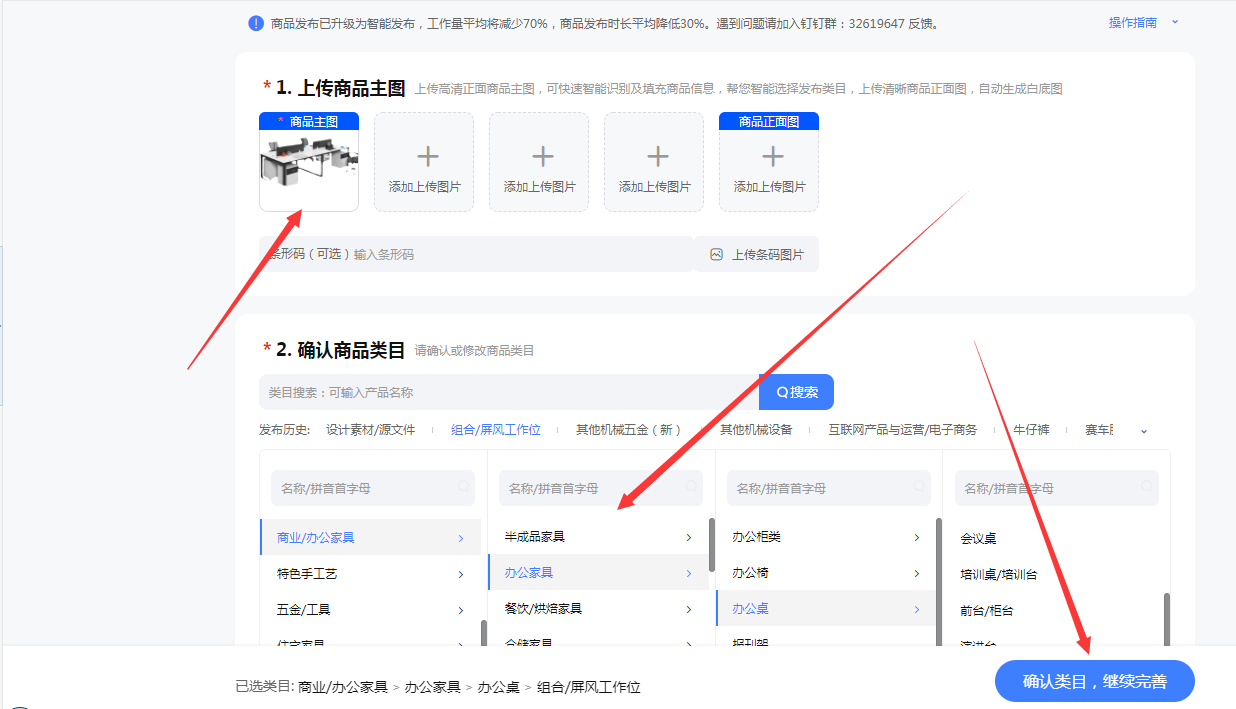This screenshot has width=1236, height=709.
Task: Click search icon in fourth column filter
Action: 1147,487
